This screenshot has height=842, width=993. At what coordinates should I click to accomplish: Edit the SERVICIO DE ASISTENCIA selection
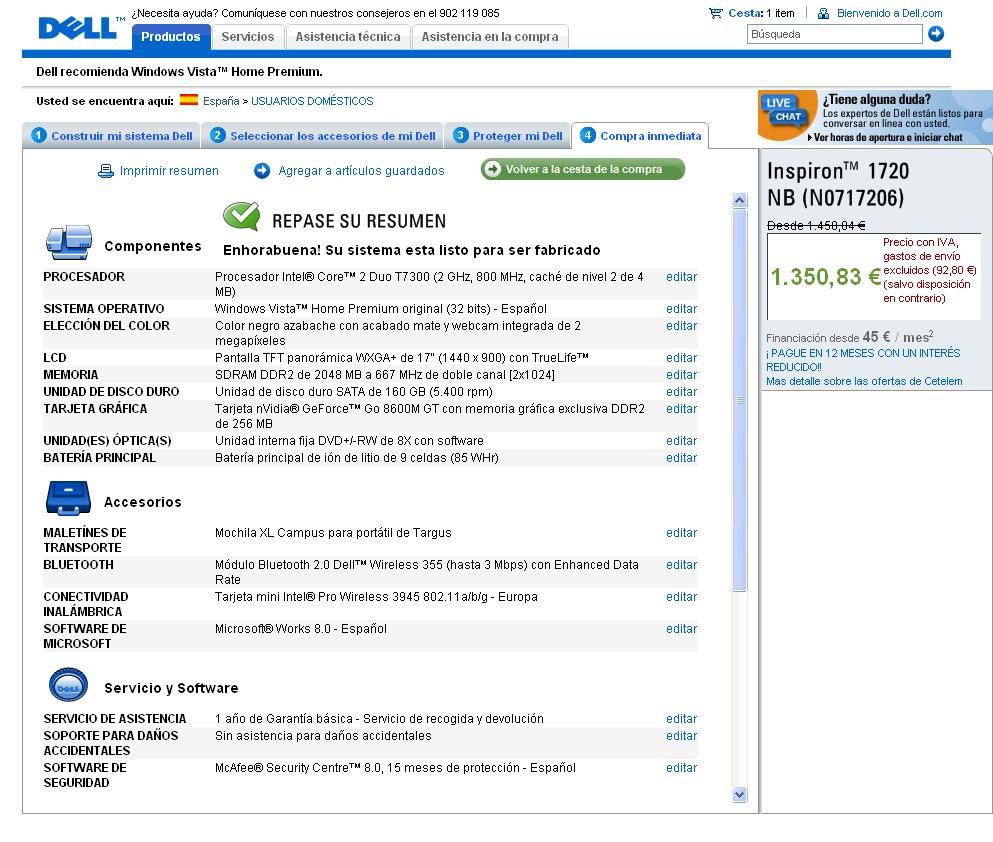pos(681,719)
